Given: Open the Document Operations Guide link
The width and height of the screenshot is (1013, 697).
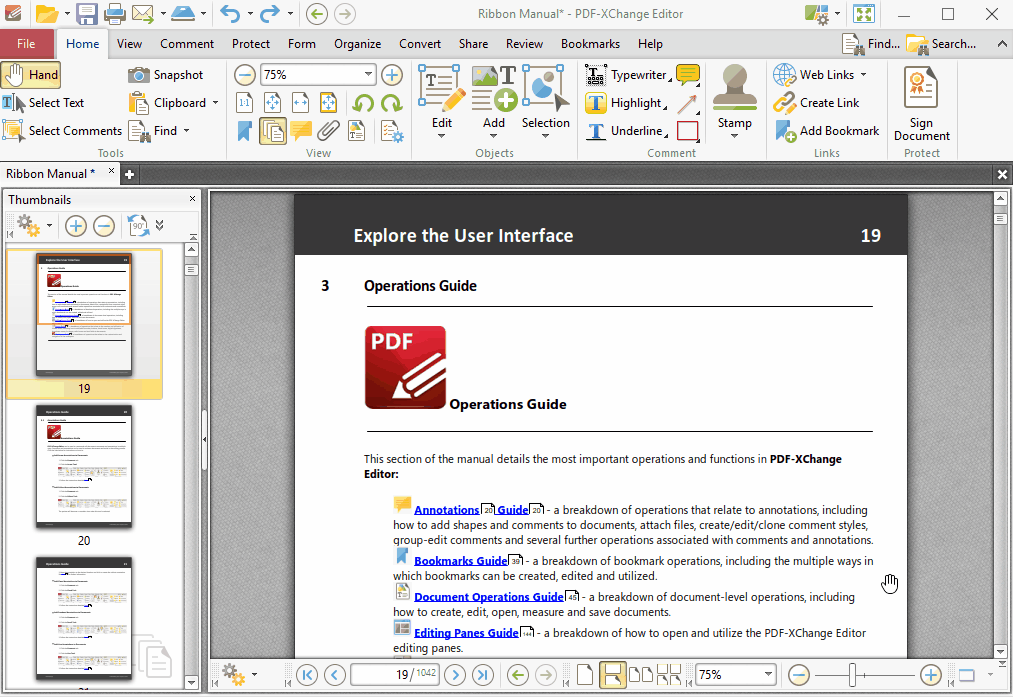Looking at the screenshot, I should tap(488, 597).
